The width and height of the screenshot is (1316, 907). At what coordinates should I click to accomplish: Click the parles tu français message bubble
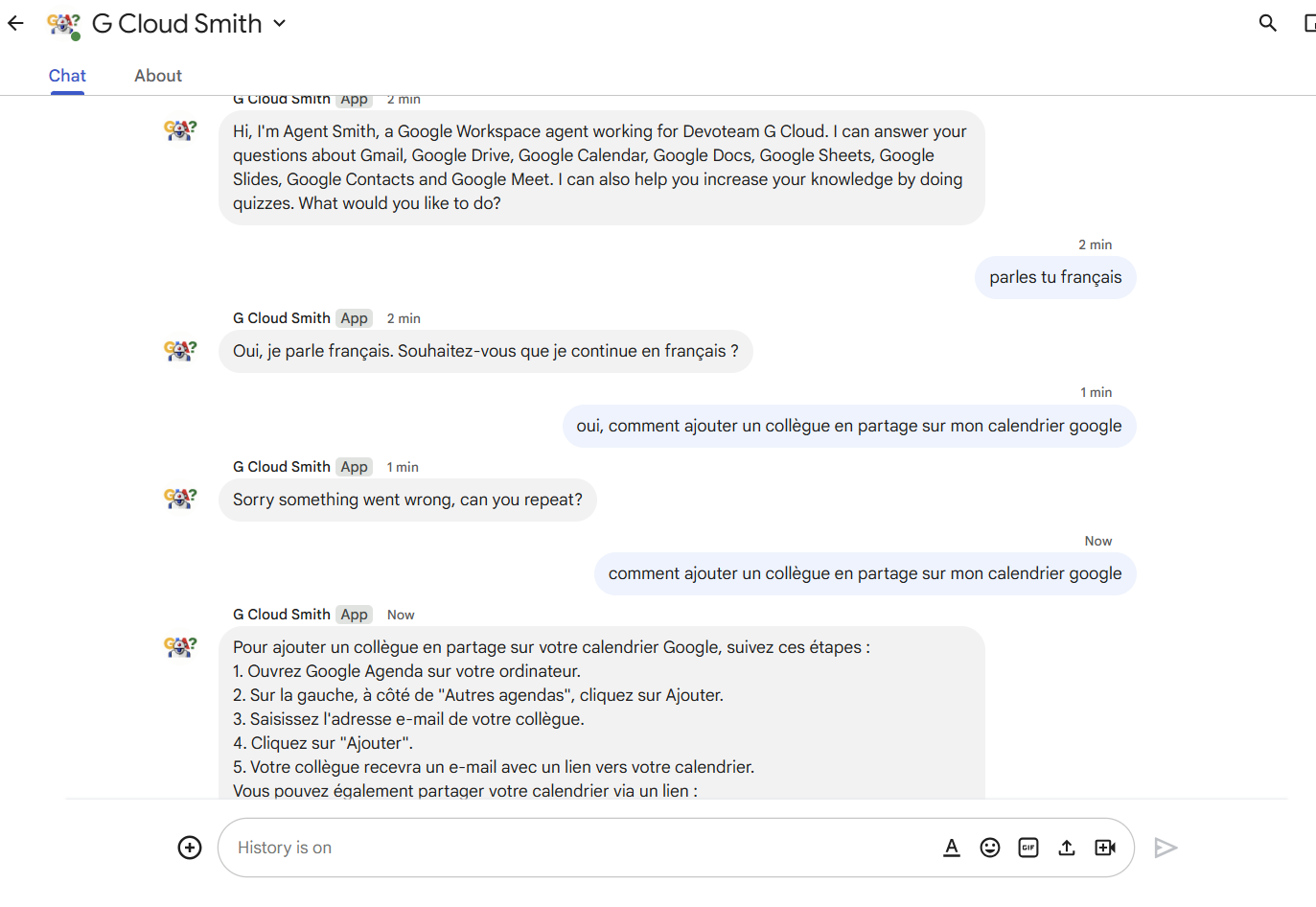(1054, 277)
